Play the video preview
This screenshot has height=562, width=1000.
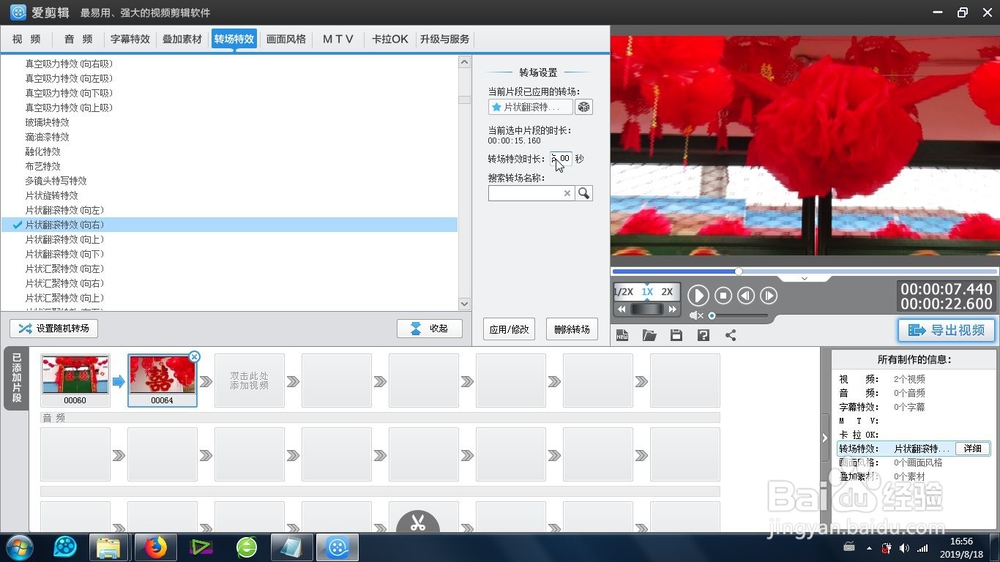coord(698,295)
